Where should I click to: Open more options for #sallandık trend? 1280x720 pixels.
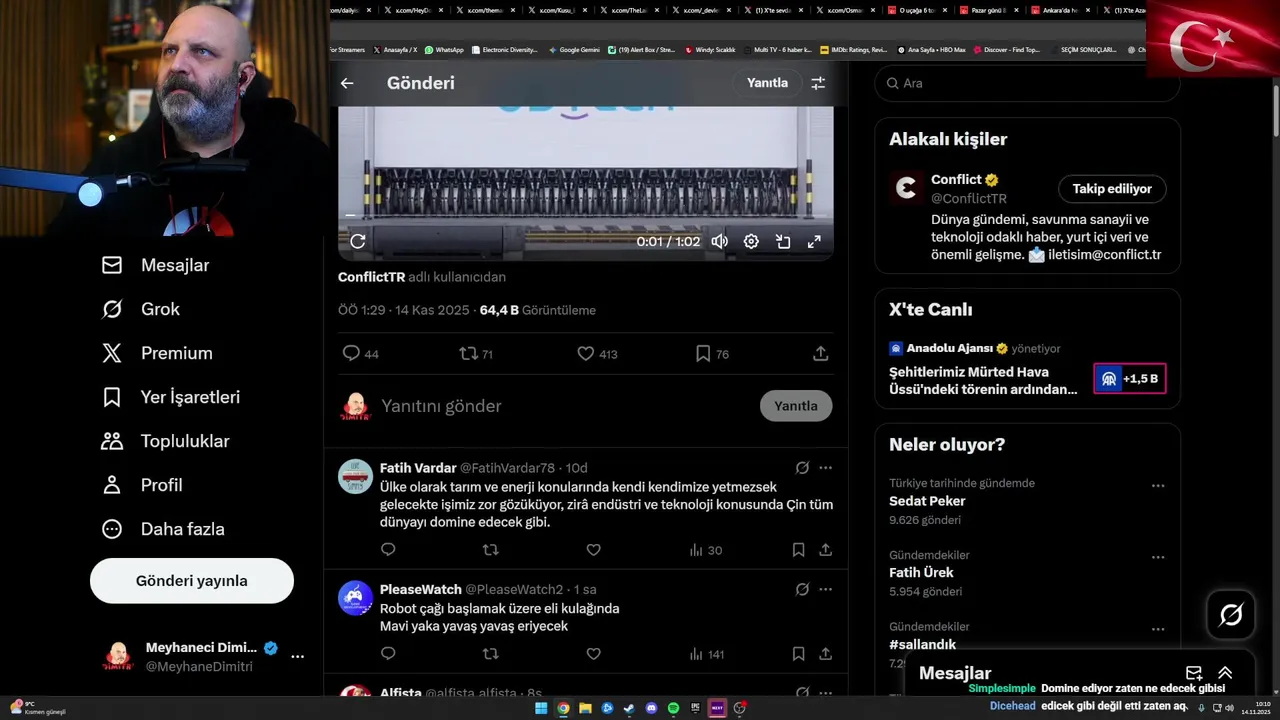click(1158, 630)
